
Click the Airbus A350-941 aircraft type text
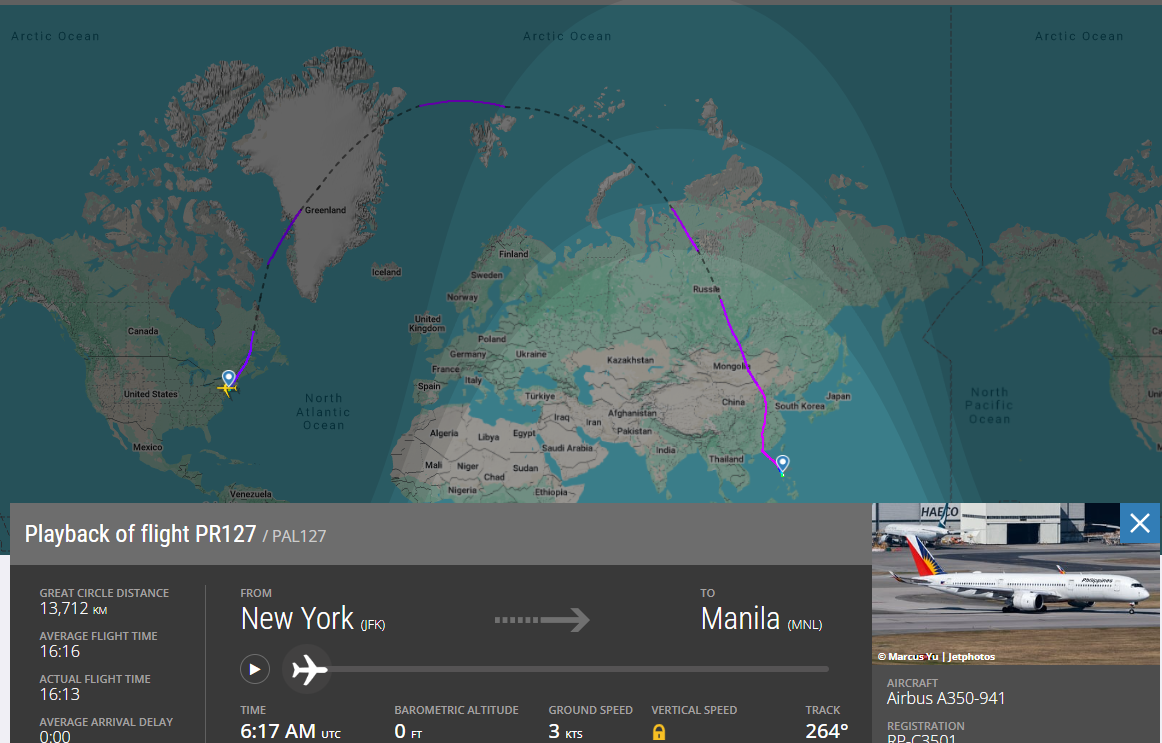tap(946, 698)
